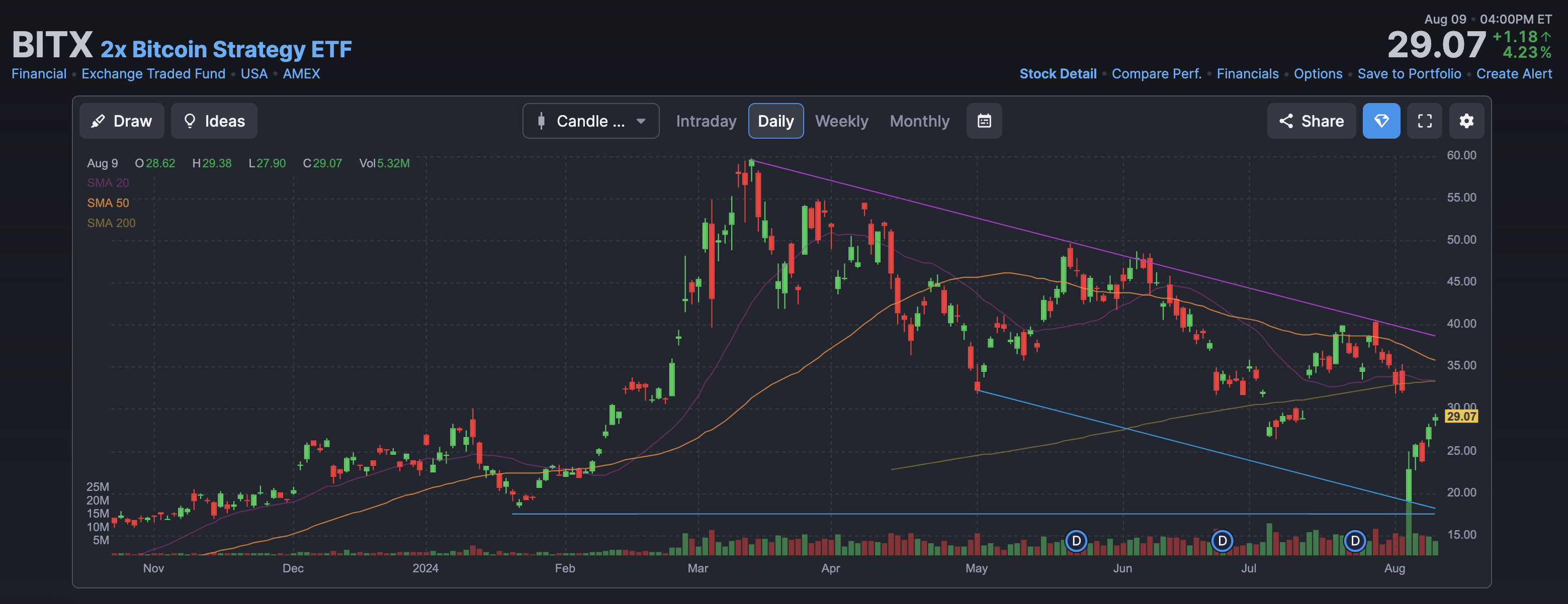Click Save to Portfolio
This screenshot has width=1568, height=604.
click(1409, 73)
